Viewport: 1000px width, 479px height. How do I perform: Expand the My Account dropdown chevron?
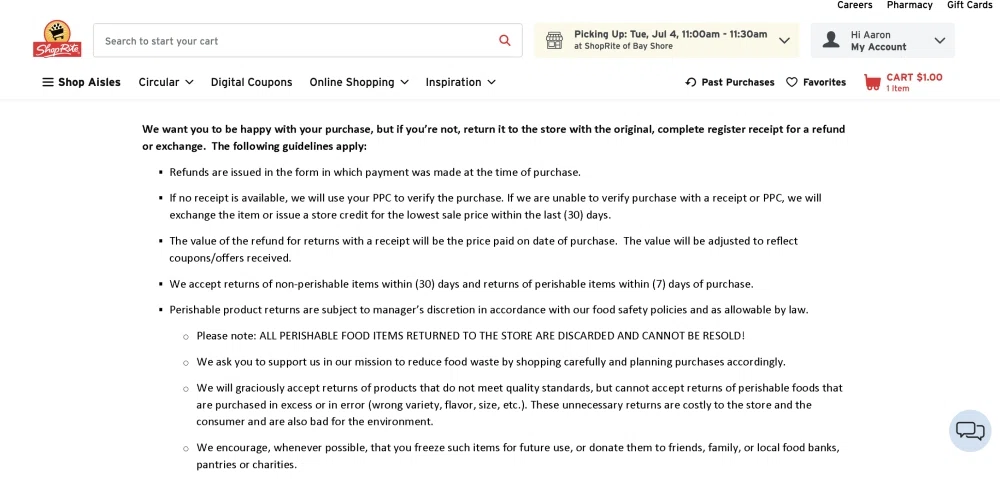[939, 41]
